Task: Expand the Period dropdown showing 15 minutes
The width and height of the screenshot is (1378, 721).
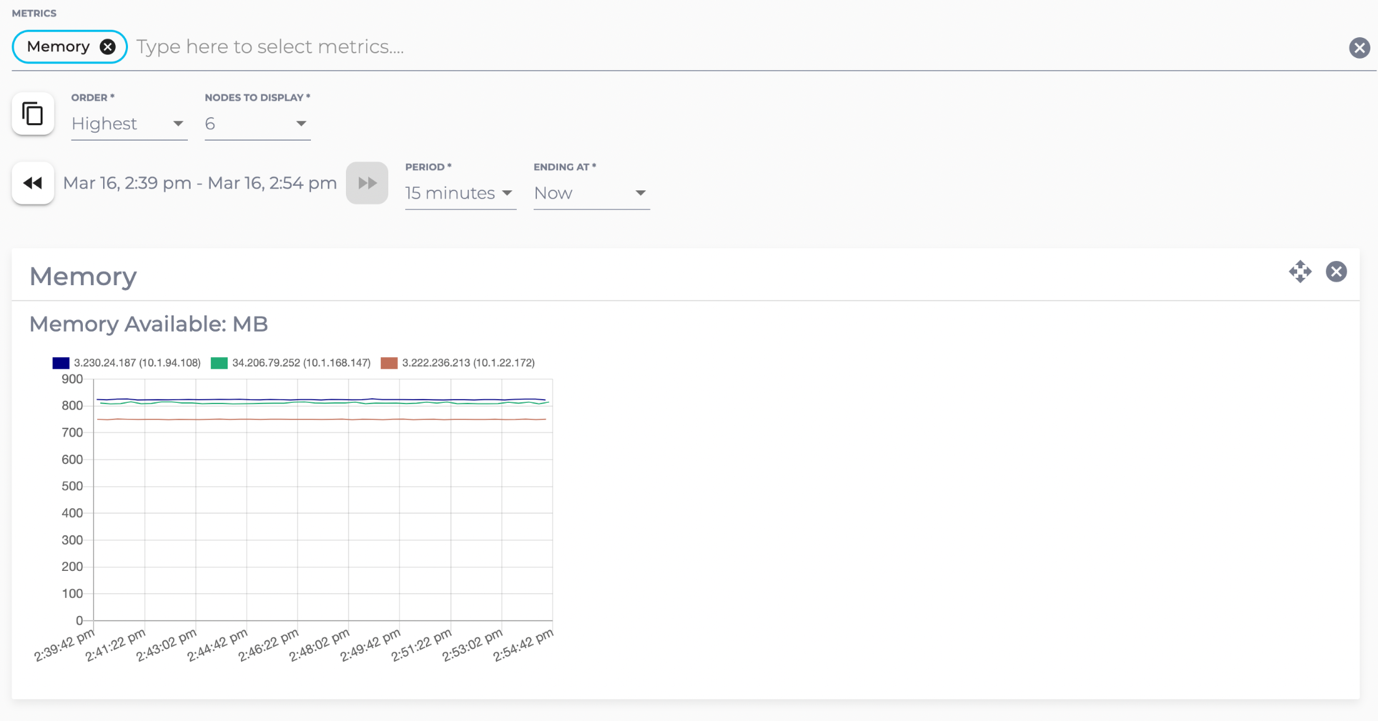Action: [x=459, y=193]
